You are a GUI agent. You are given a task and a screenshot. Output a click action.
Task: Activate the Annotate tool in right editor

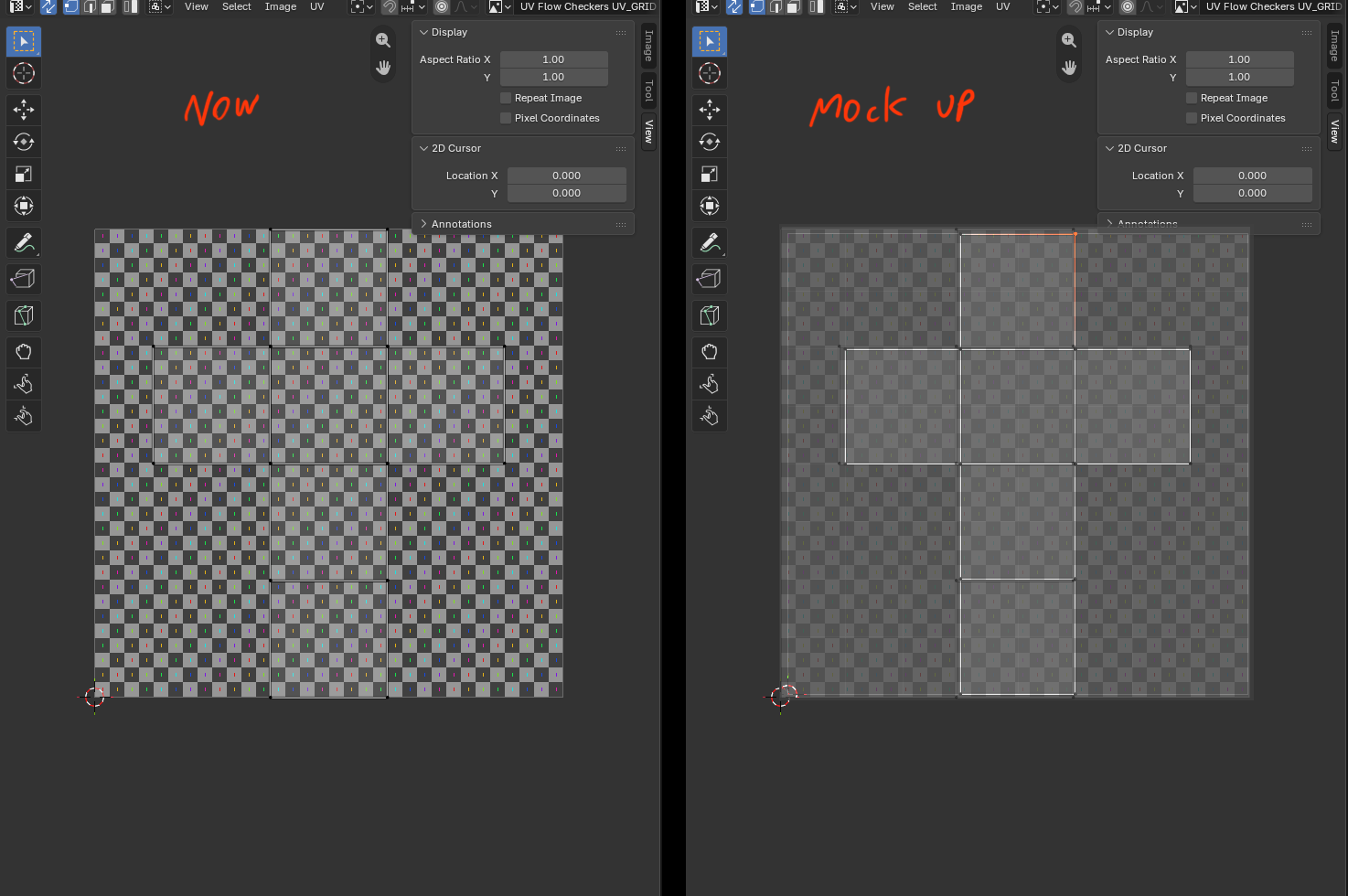coord(710,242)
